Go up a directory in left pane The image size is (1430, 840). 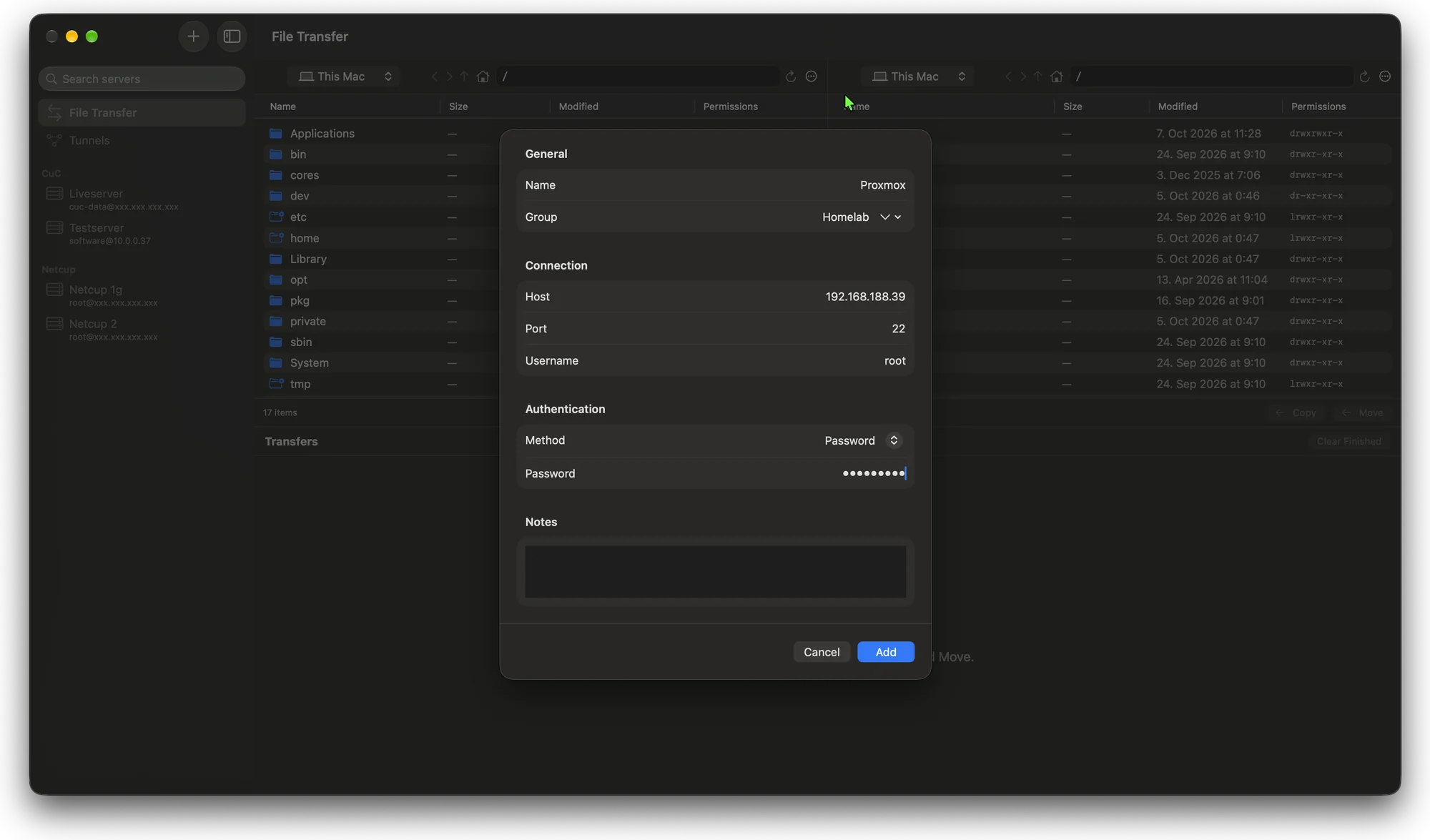(x=465, y=76)
